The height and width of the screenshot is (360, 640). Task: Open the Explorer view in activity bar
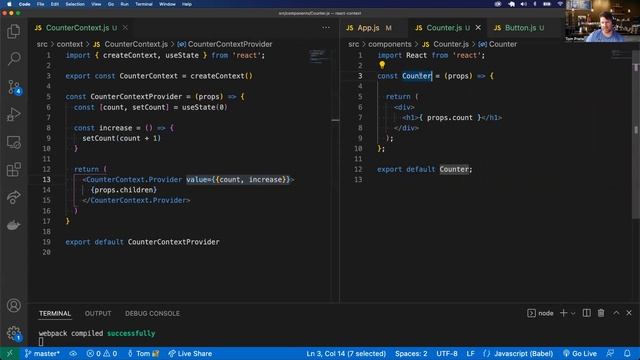(x=13, y=31)
